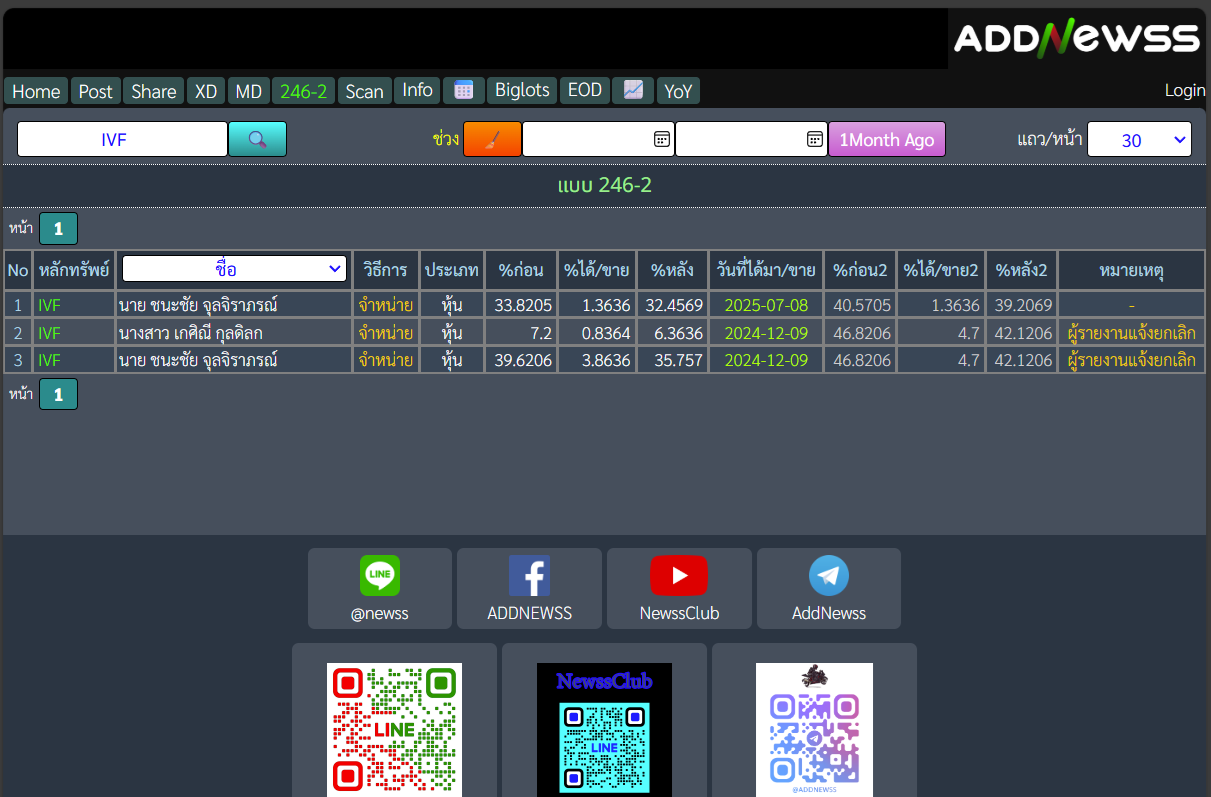Click the ADDNEWSS logo
1211x797 pixels.
[1076, 38]
